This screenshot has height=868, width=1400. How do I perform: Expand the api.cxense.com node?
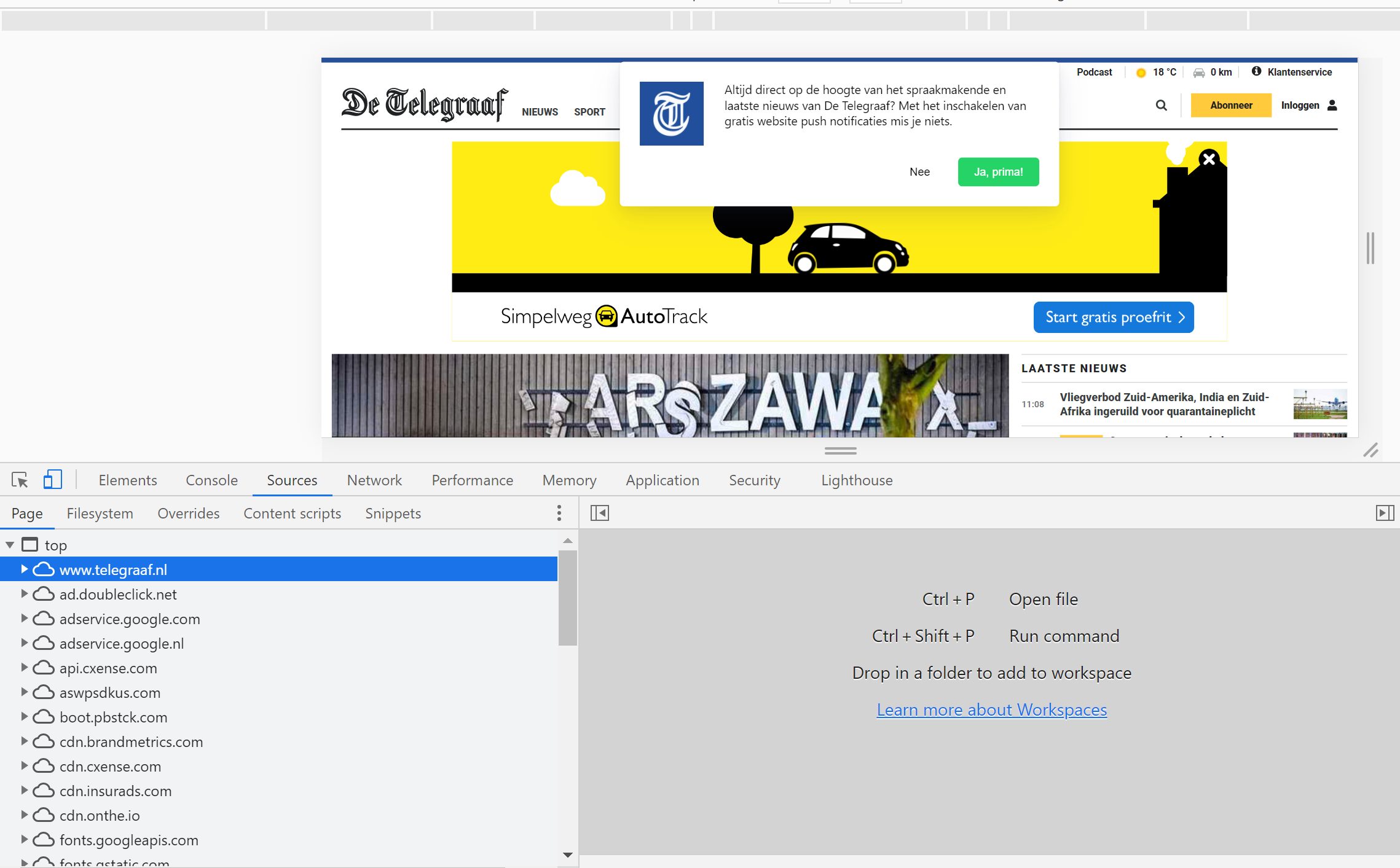point(25,668)
